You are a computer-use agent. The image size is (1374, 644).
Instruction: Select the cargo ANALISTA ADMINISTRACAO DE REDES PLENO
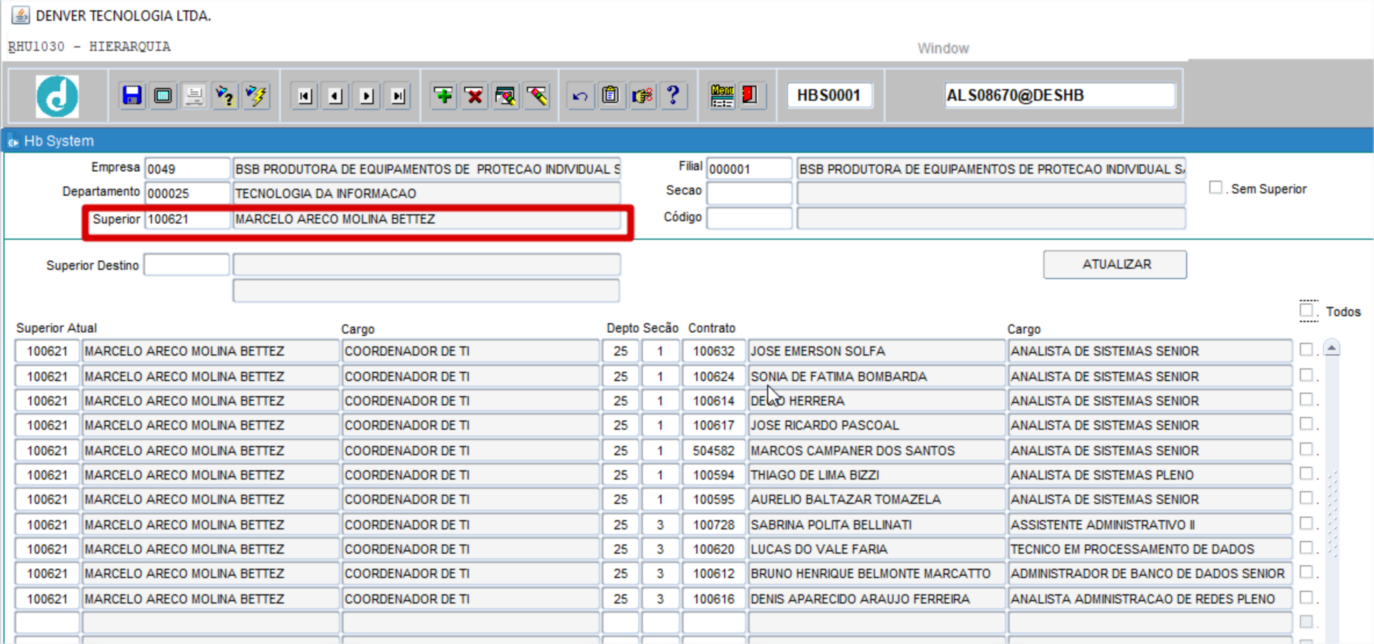[x=1150, y=598]
